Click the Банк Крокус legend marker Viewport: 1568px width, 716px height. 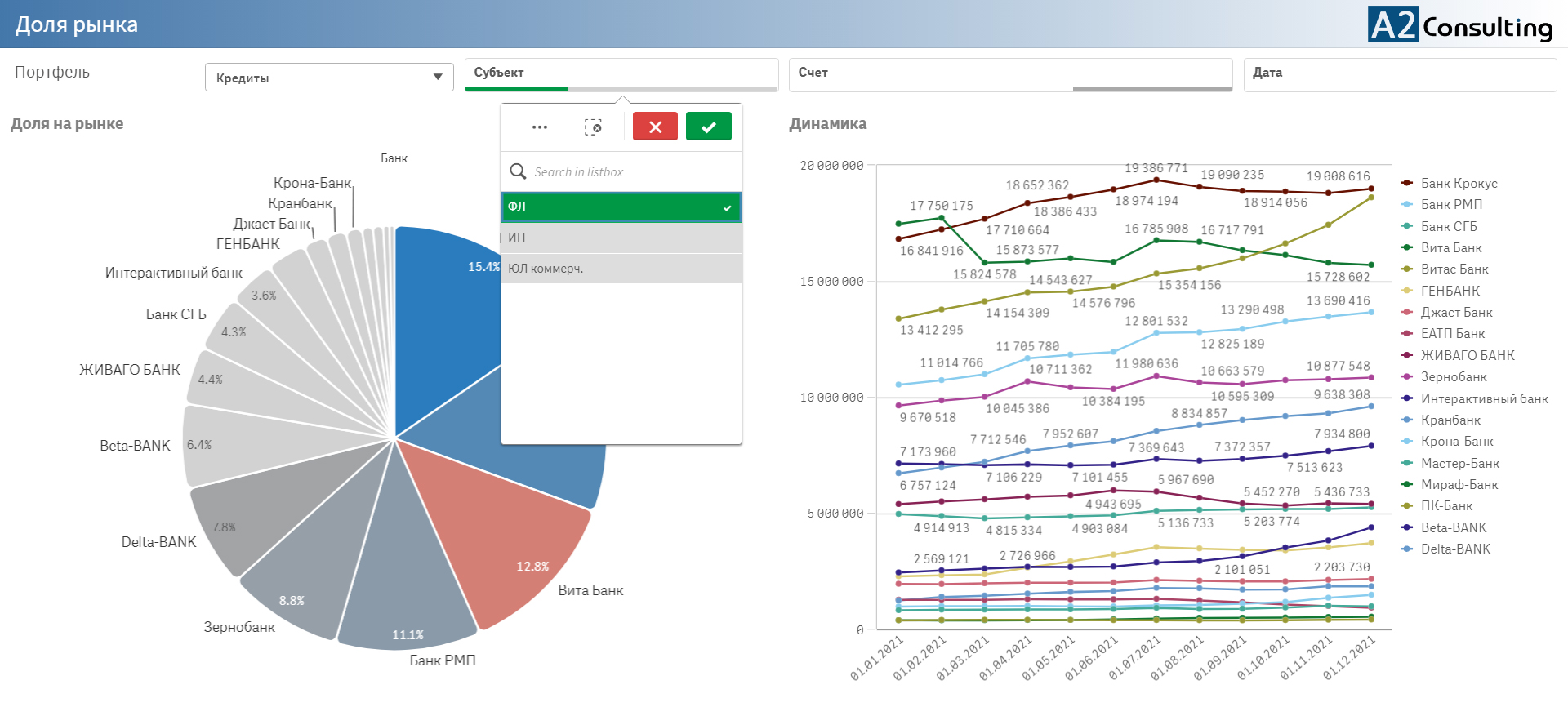click(1406, 183)
